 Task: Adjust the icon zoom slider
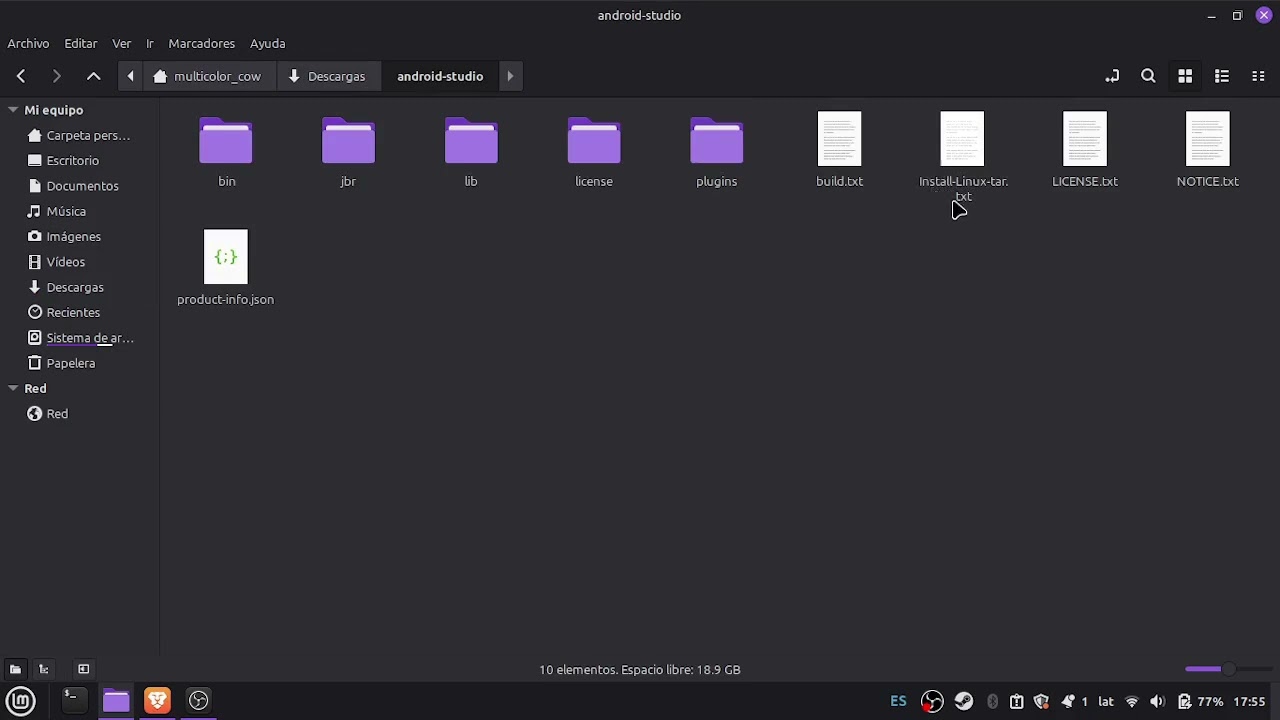pyautogui.click(x=1227, y=669)
